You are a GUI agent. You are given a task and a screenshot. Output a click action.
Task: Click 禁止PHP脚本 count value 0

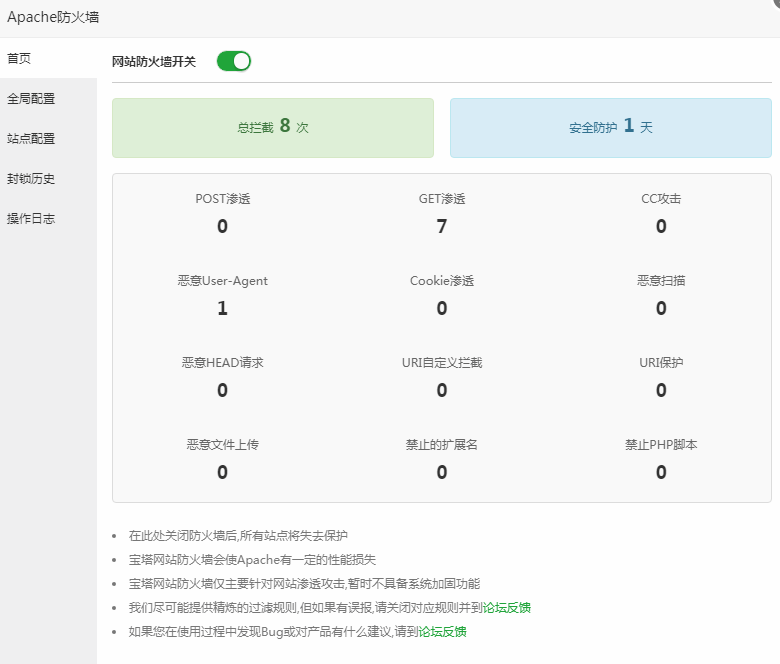point(661,472)
